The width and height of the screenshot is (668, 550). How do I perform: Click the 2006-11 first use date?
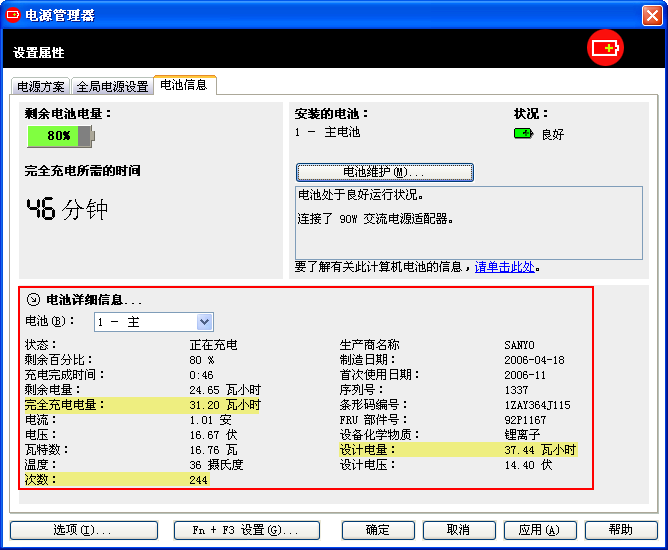[525, 375]
